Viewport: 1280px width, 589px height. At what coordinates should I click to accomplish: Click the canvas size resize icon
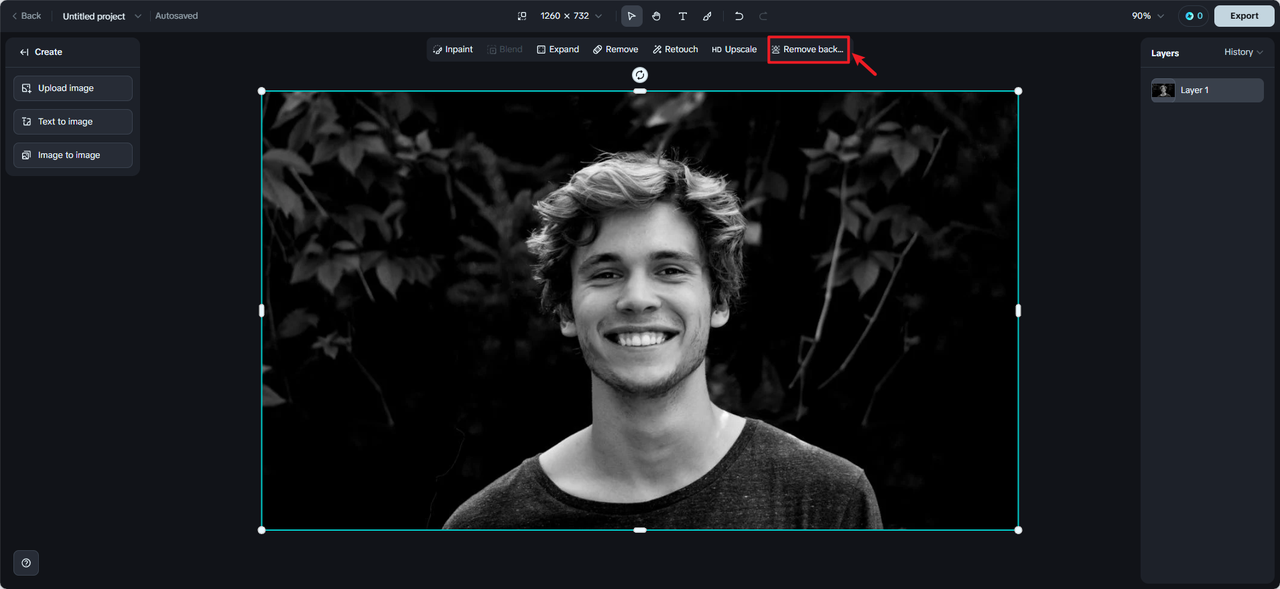521,16
